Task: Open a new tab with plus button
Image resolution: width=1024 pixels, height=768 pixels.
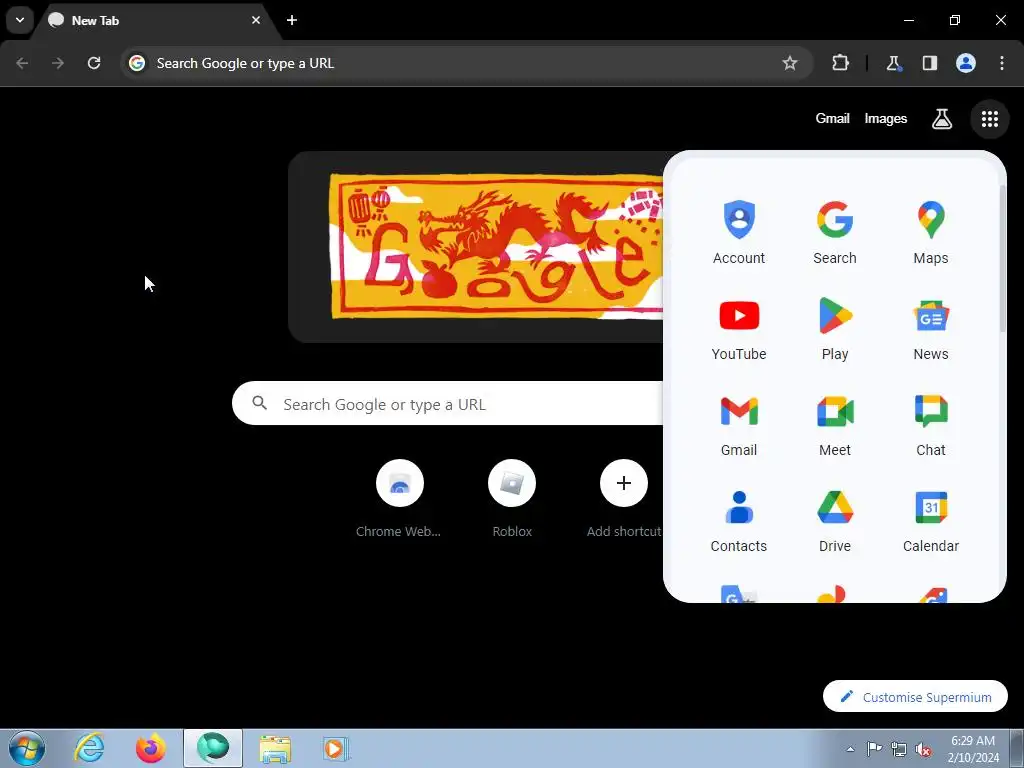Action: (x=292, y=20)
